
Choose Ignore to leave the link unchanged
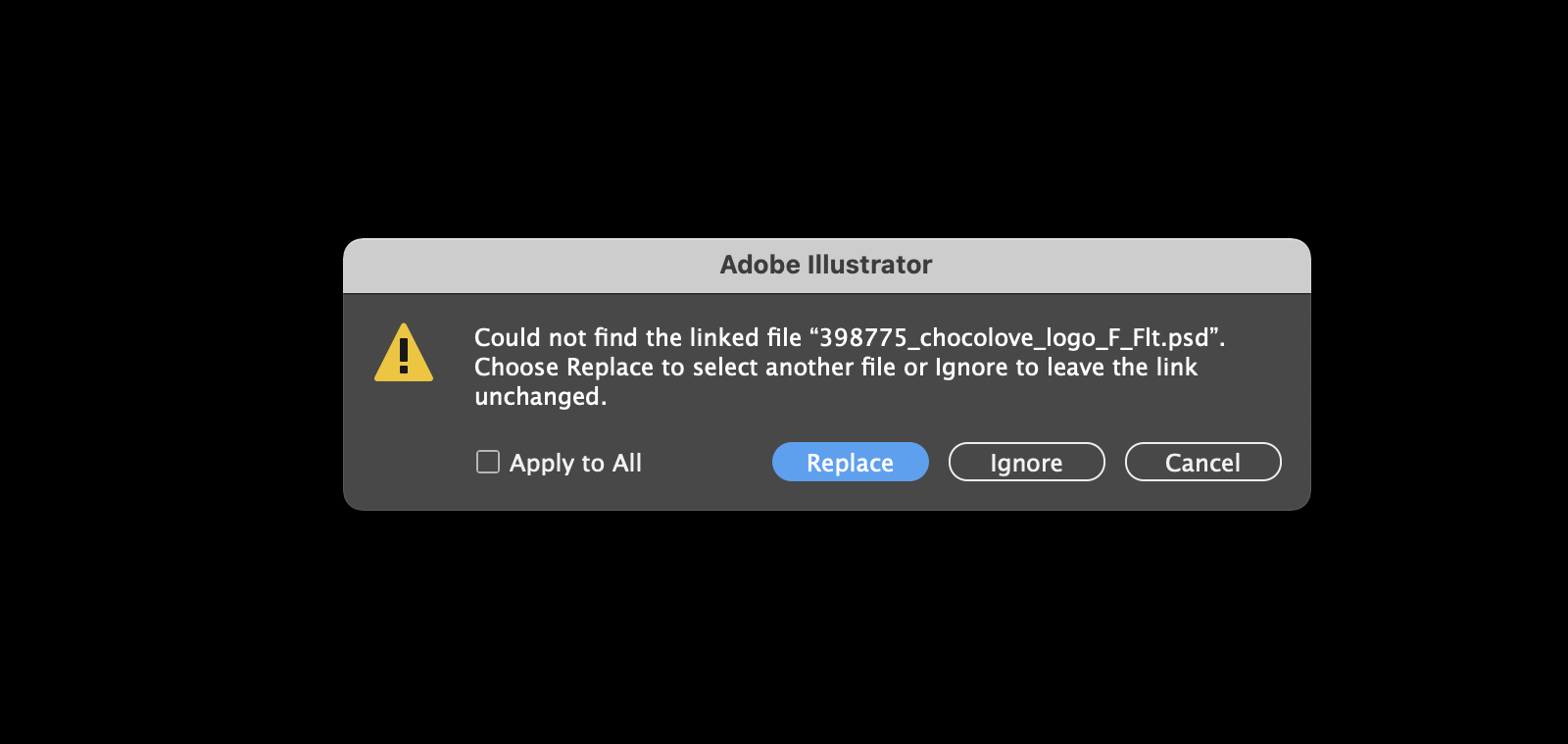(x=1026, y=462)
